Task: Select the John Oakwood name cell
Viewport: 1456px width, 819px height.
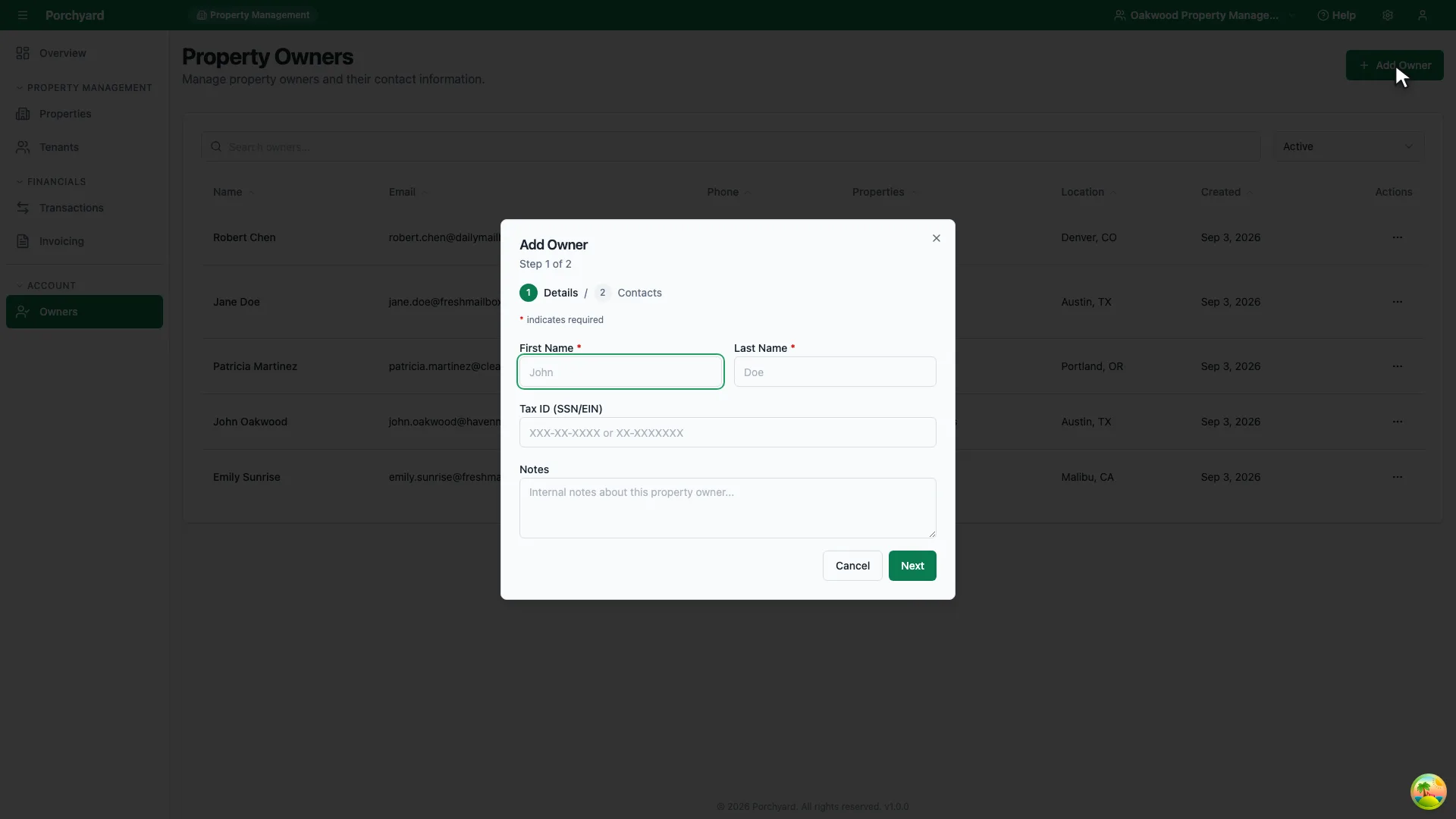Action: [x=250, y=422]
